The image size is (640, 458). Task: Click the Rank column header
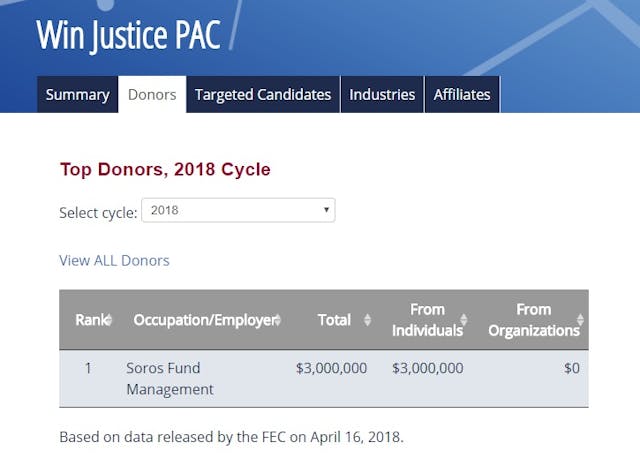pos(88,320)
